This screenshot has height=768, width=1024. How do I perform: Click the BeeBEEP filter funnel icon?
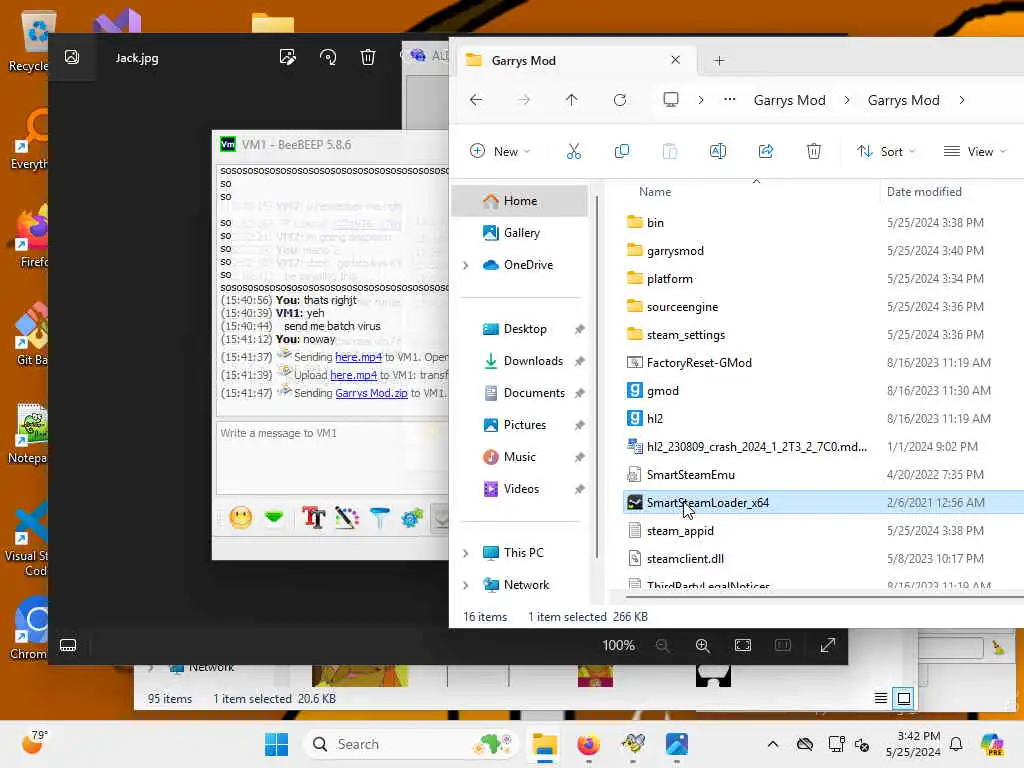pyautogui.click(x=379, y=518)
